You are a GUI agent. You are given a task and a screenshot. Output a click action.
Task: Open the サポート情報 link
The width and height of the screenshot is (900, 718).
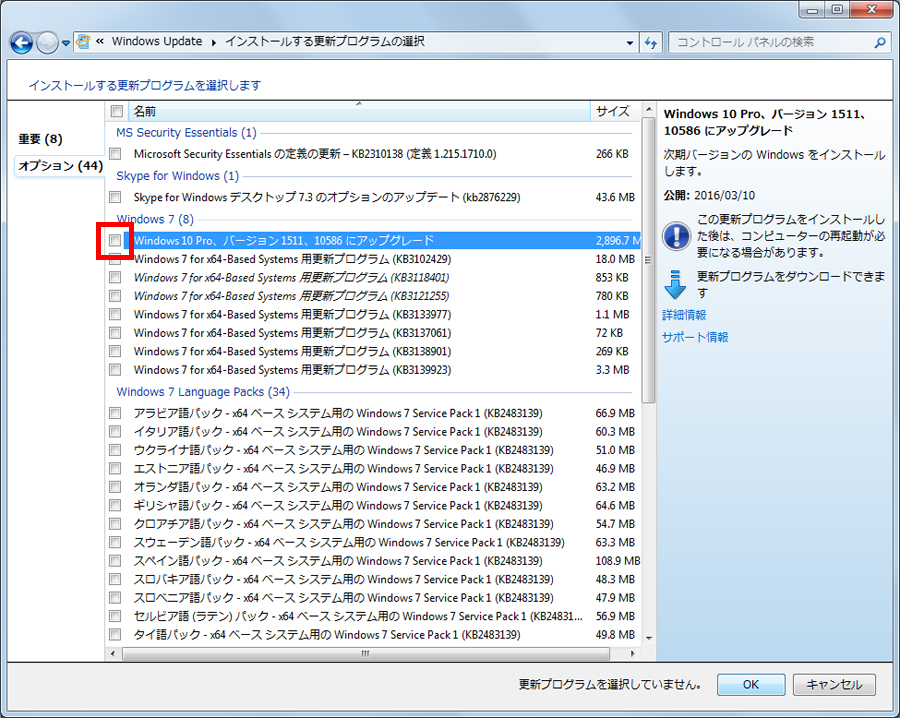pyautogui.click(x=695, y=337)
